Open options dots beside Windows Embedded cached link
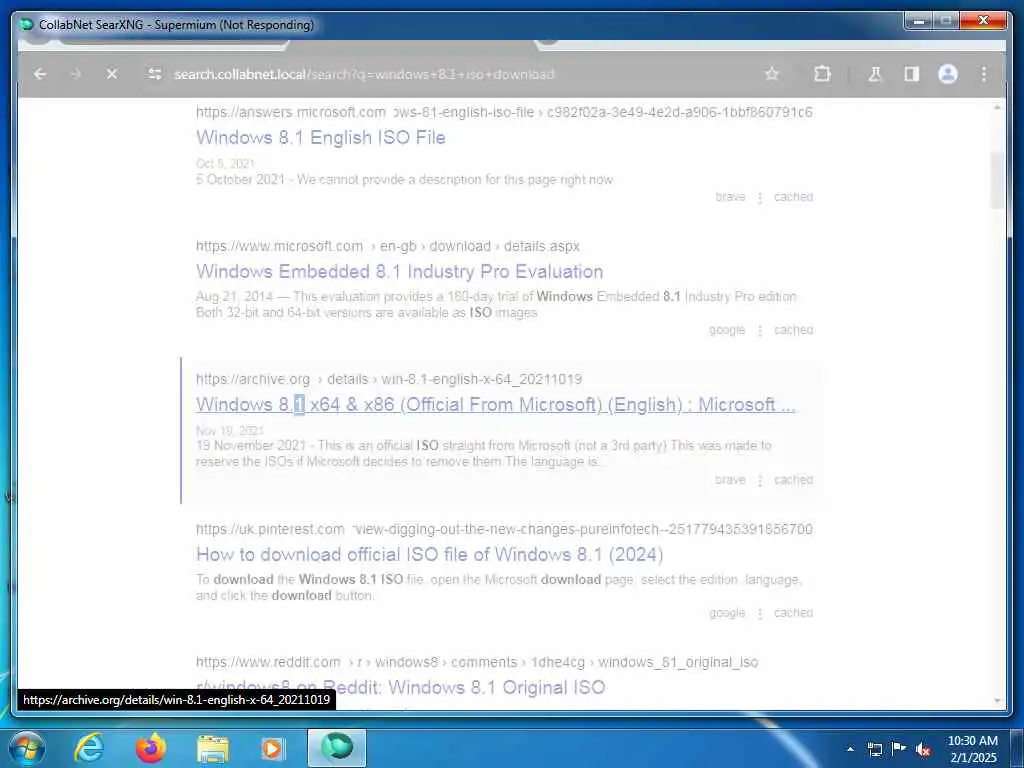The width and height of the screenshot is (1024, 768). click(760, 330)
